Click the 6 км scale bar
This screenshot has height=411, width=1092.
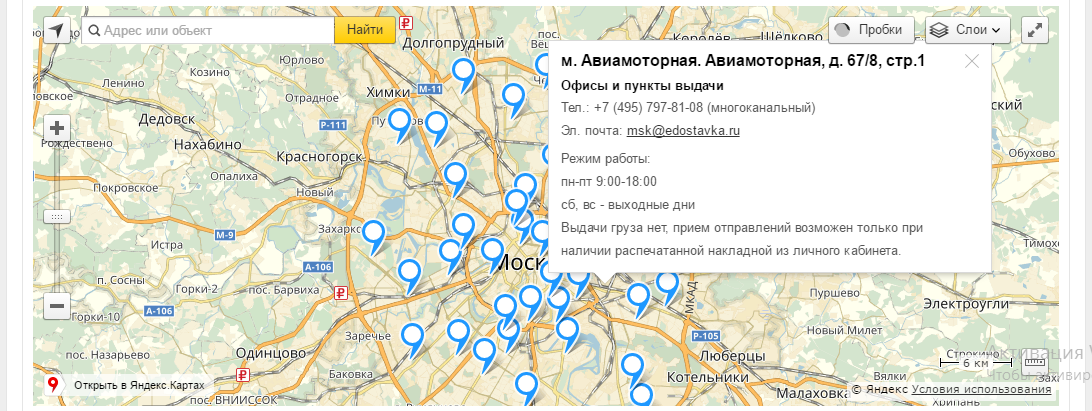tap(976, 363)
